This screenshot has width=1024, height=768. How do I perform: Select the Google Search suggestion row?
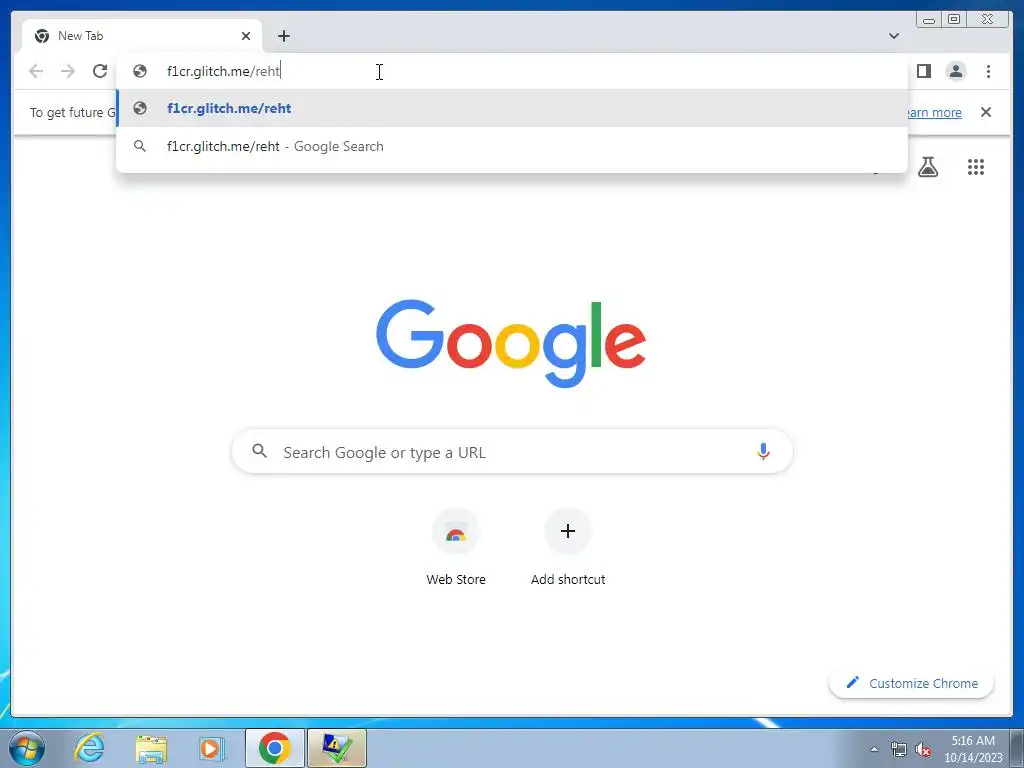tap(512, 146)
